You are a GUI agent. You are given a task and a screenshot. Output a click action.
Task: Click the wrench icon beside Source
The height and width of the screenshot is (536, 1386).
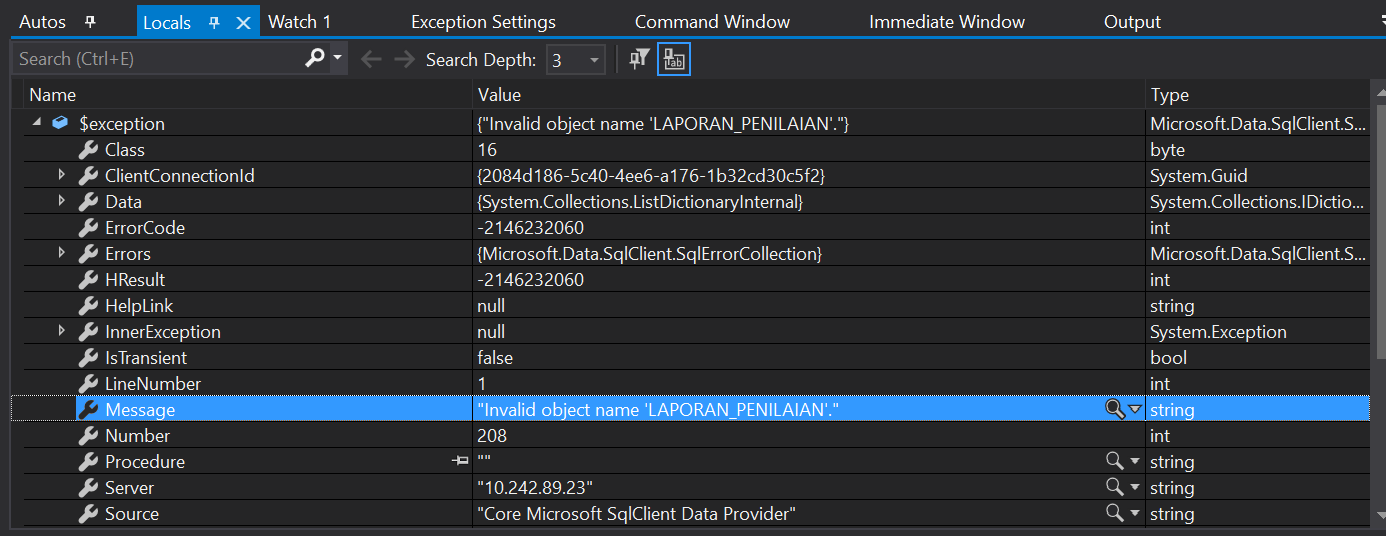coord(88,514)
